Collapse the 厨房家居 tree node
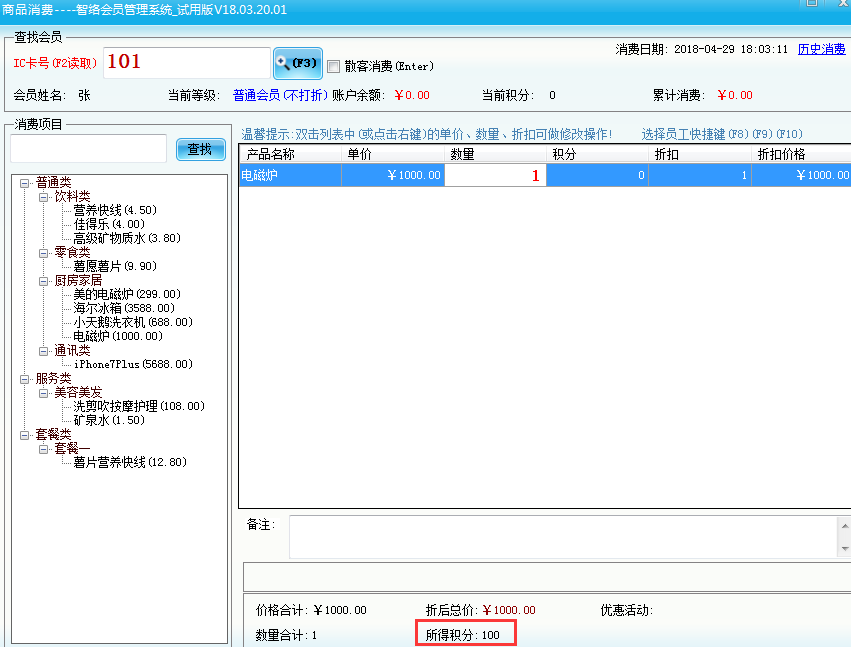The image size is (851, 647). pos(43,281)
